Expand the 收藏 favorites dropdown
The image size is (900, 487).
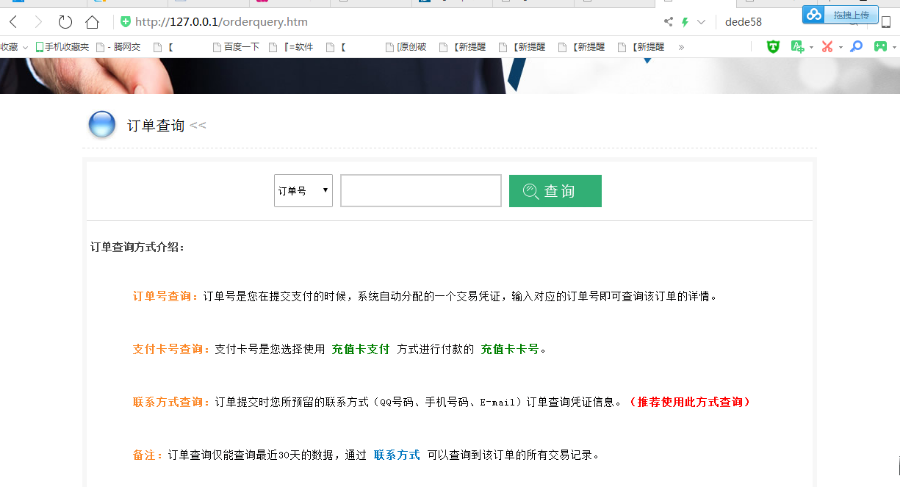pyautogui.click(x=14, y=47)
